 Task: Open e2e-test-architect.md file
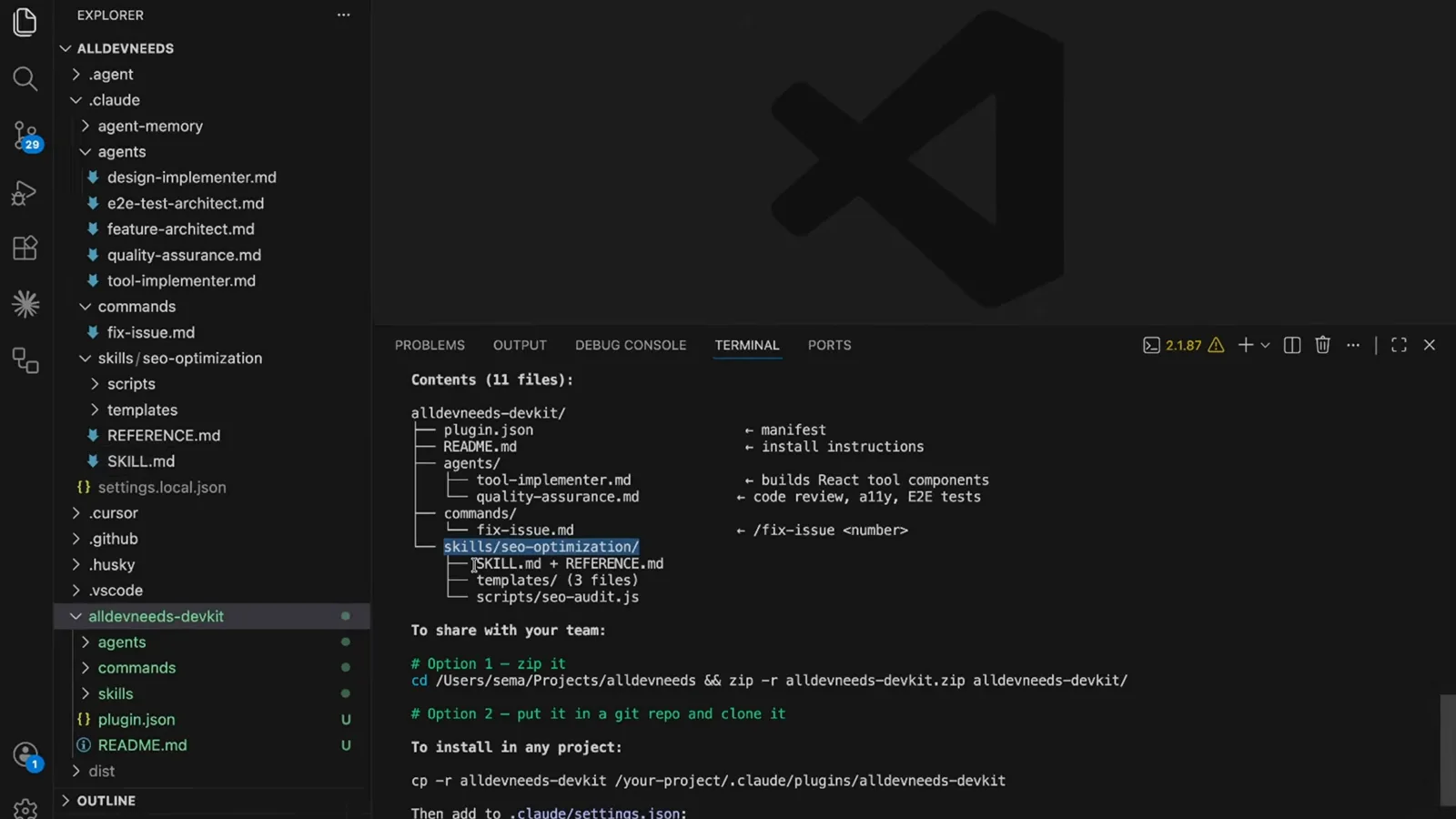click(x=211, y=204)
